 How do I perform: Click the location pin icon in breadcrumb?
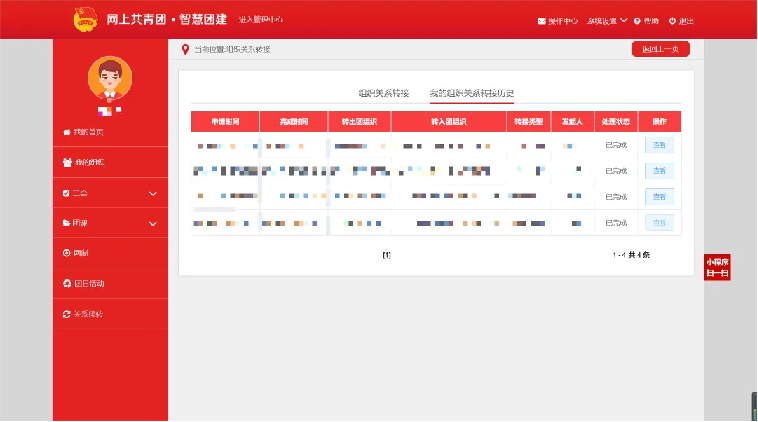pos(185,50)
